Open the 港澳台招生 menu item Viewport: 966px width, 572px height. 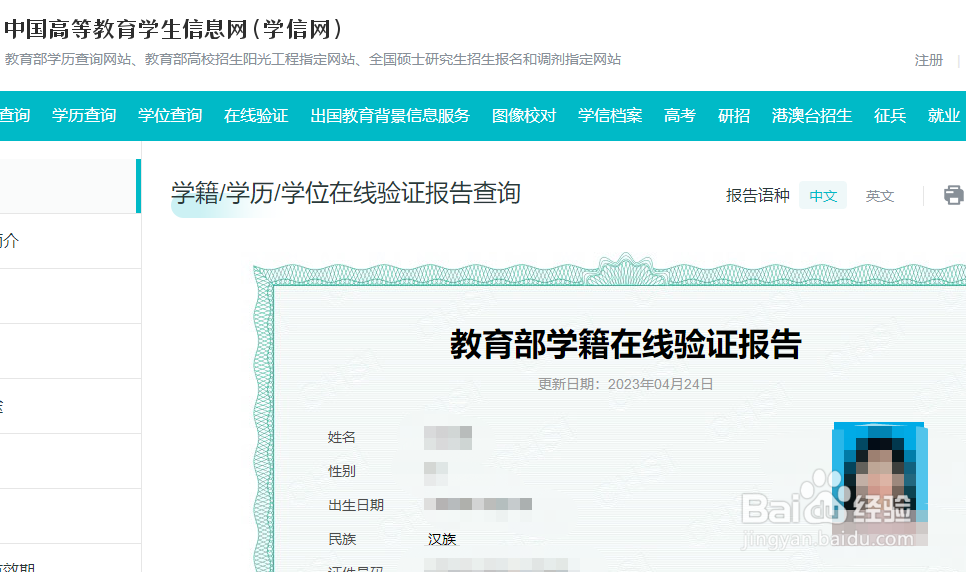(x=812, y=115)
